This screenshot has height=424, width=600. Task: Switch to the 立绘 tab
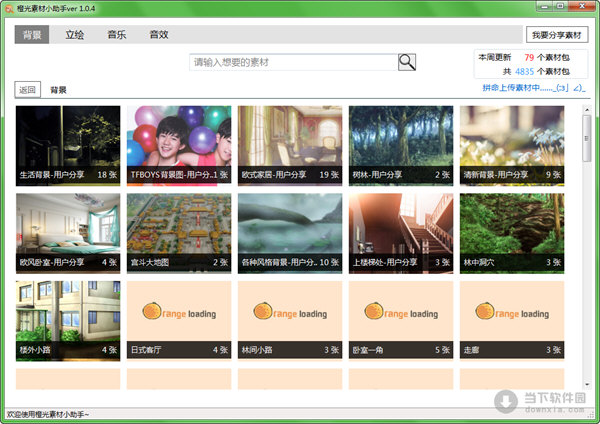tap(74, 35)
